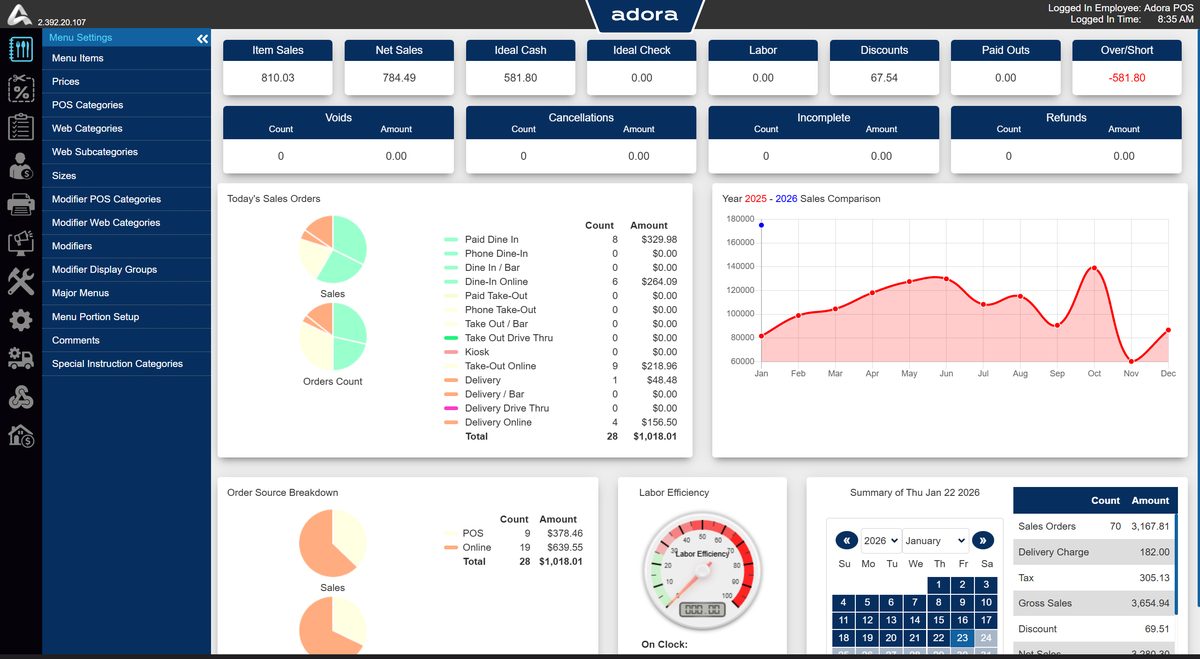Click the Order Source Breakdown Sales pie
This screenshot has width=1200, height=659.
coord(333,543)
